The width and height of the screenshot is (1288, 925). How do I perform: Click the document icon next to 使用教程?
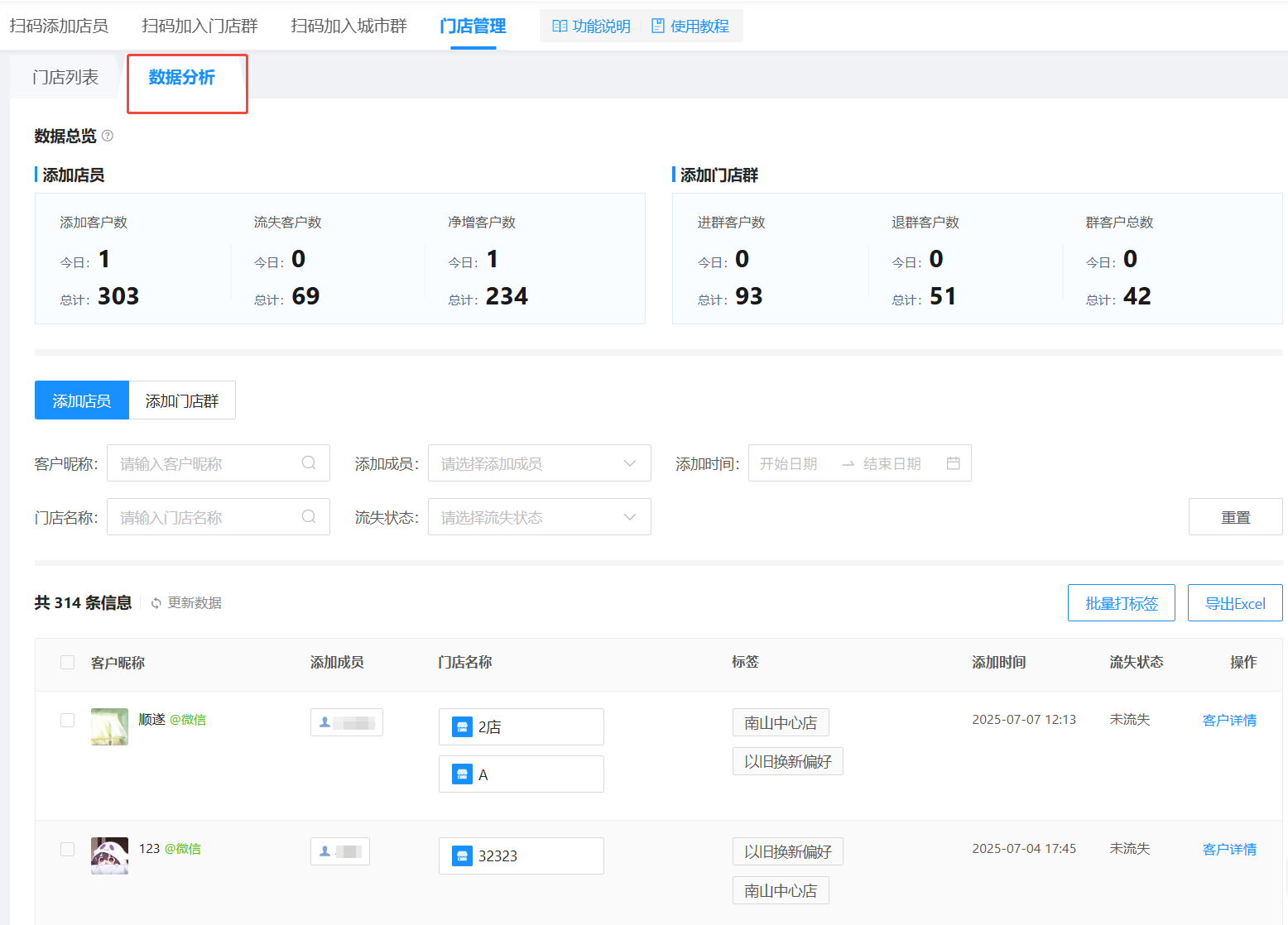click(658, 26)
